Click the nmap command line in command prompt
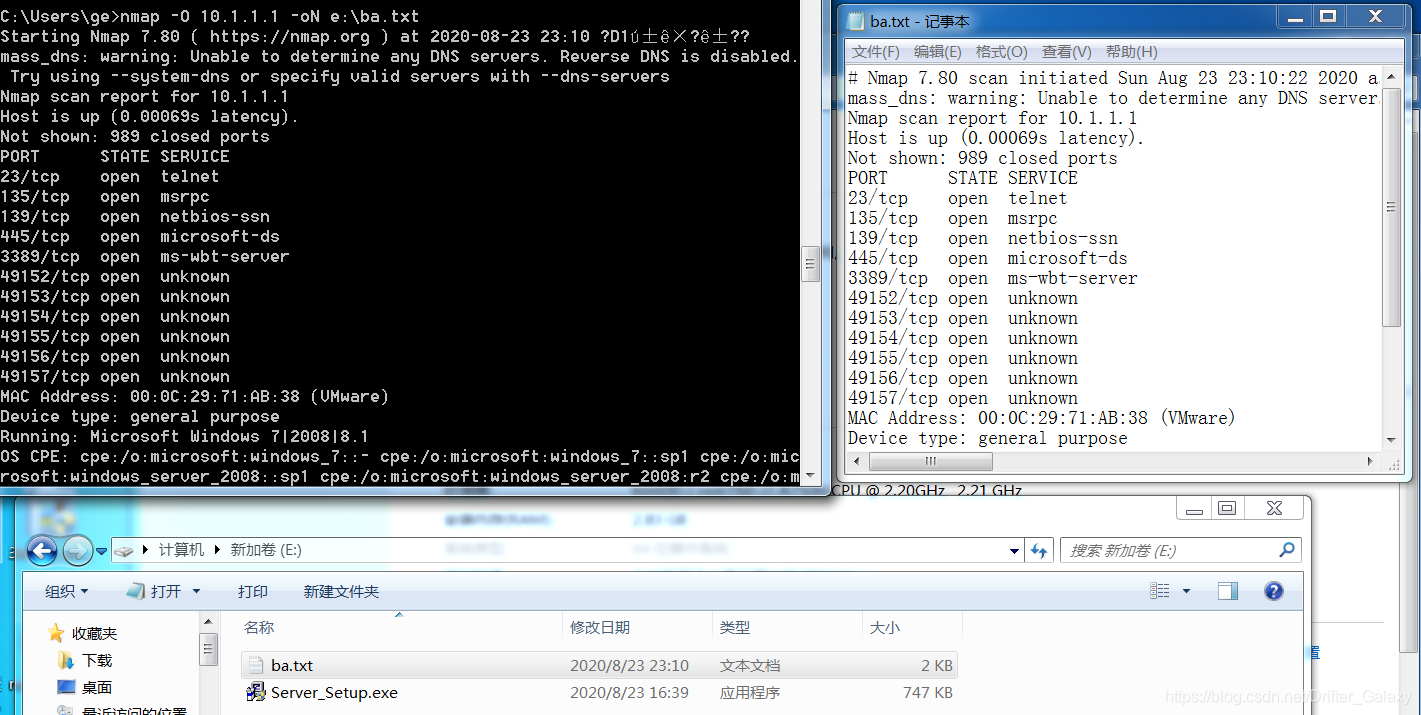The height and width of the screenshot is (715, 1421). [x=210, y=16]
